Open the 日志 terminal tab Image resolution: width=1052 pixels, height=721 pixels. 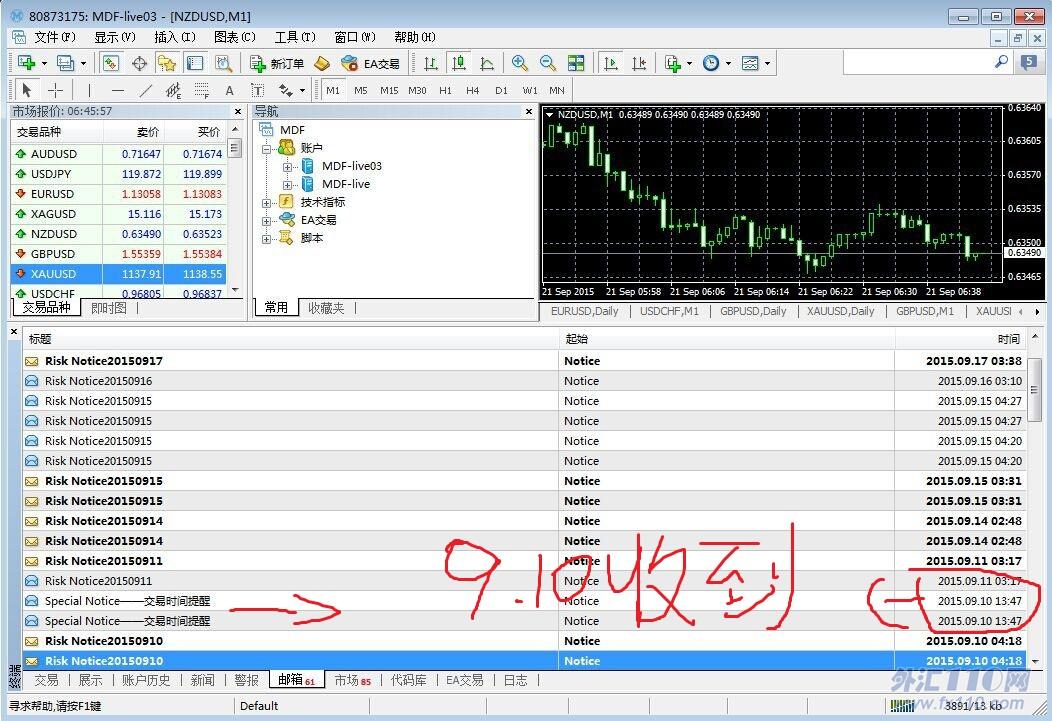click(x=515, y=680)
